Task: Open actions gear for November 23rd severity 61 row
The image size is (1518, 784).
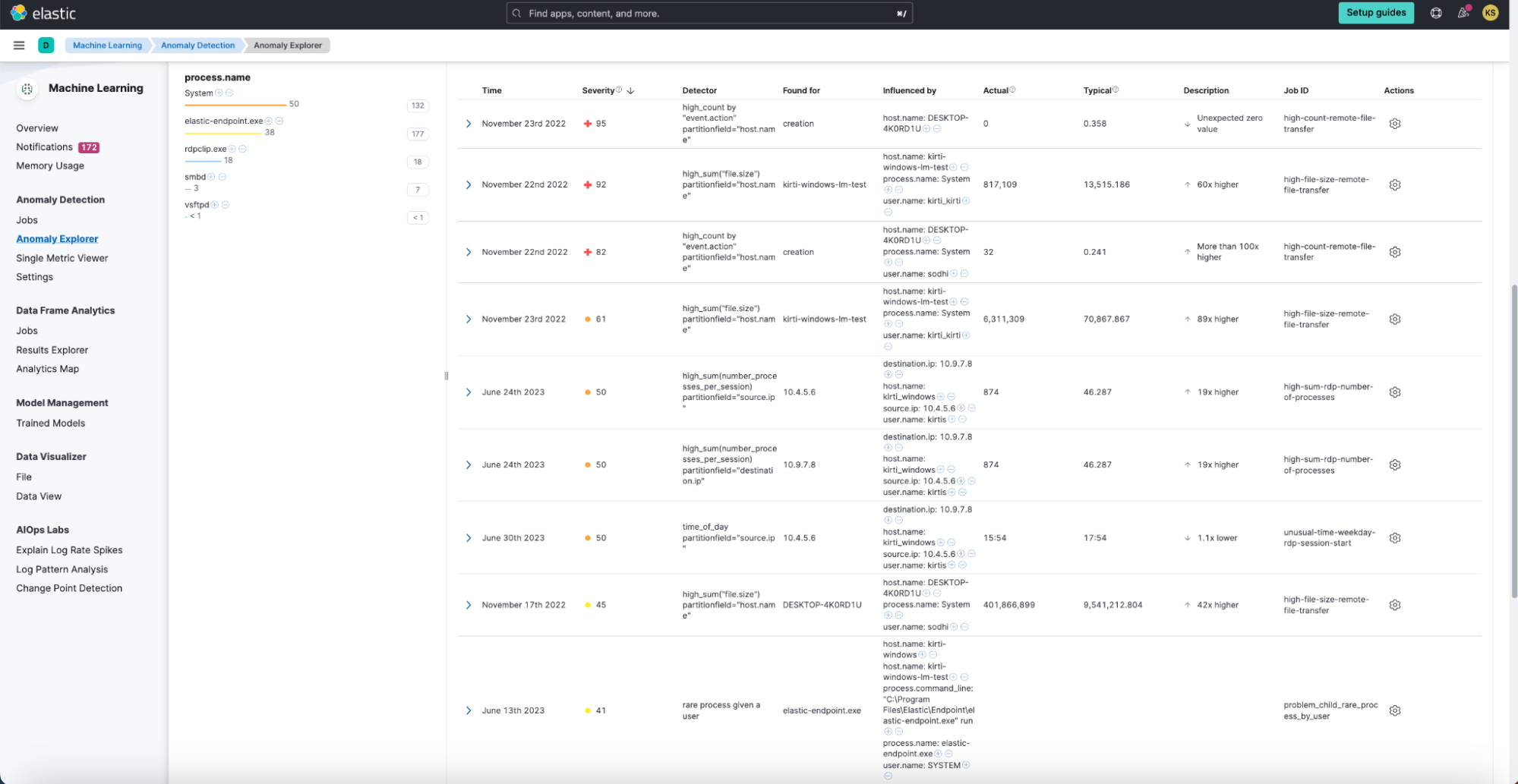Action: coord(1394,319)
